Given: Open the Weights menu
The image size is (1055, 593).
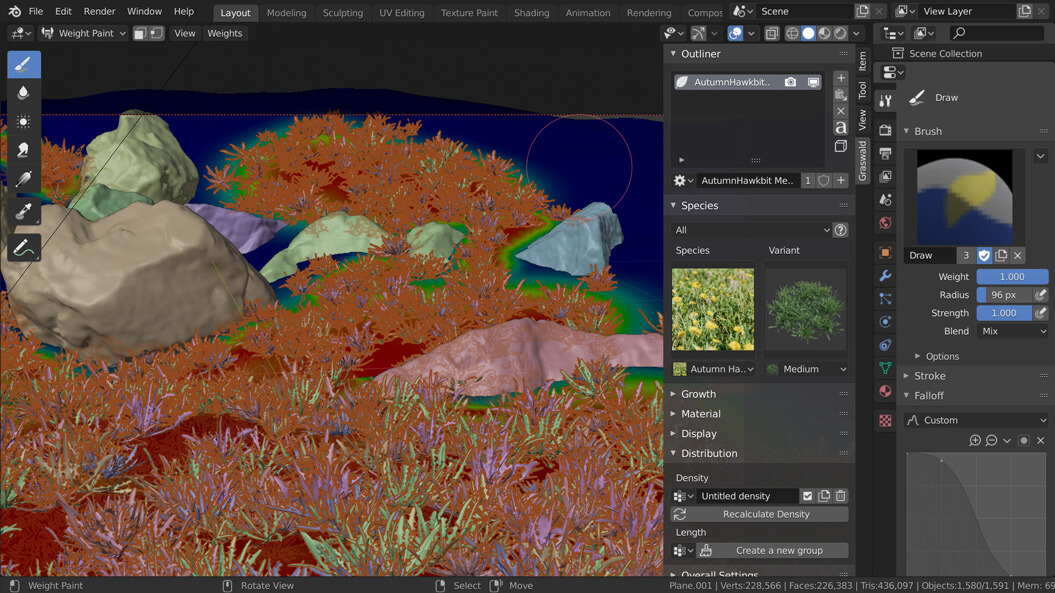Looking at the screenshot, I should [x=224, y=33].
